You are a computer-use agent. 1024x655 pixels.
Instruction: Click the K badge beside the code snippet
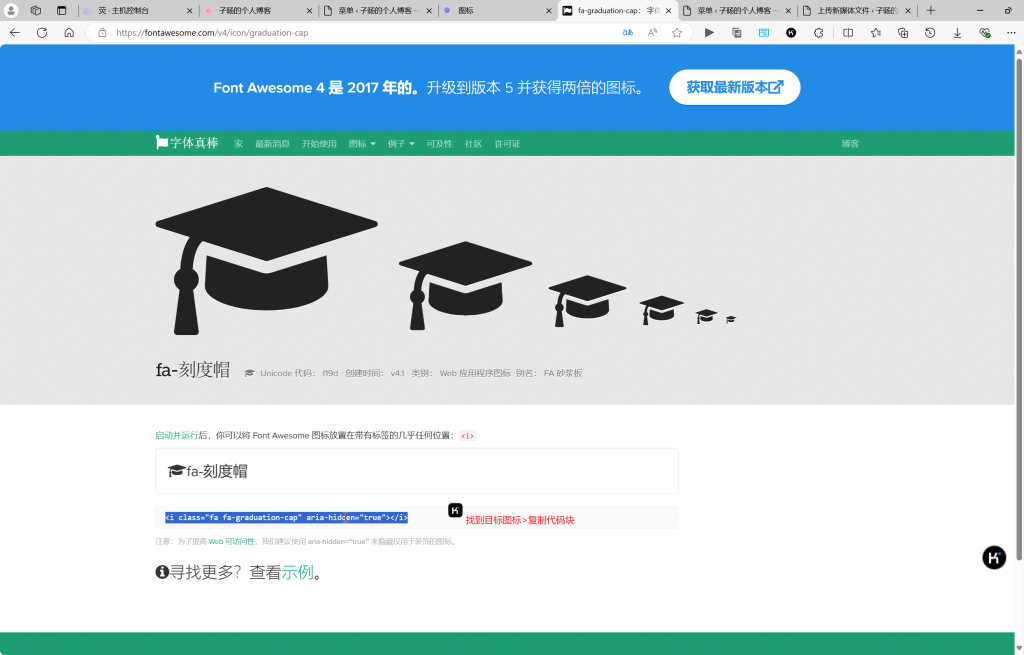coord(455,511)
